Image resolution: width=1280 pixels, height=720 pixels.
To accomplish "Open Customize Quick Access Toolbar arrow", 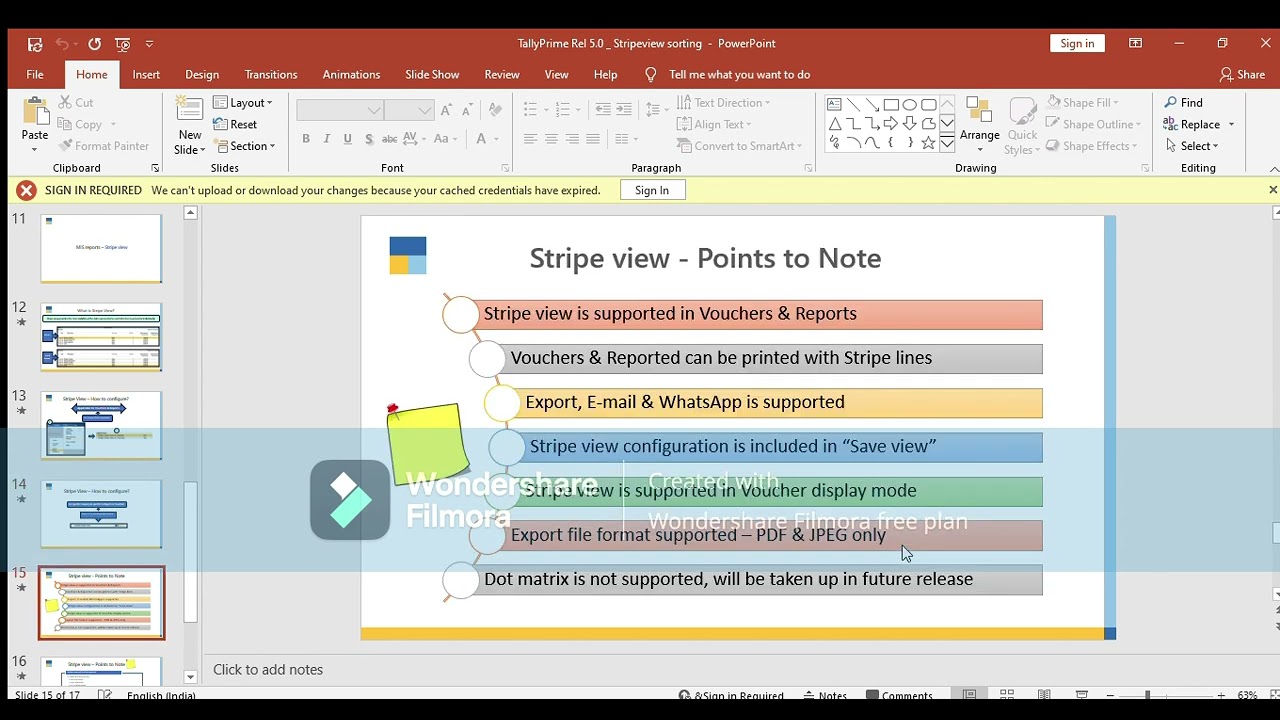I will (149, 44).
